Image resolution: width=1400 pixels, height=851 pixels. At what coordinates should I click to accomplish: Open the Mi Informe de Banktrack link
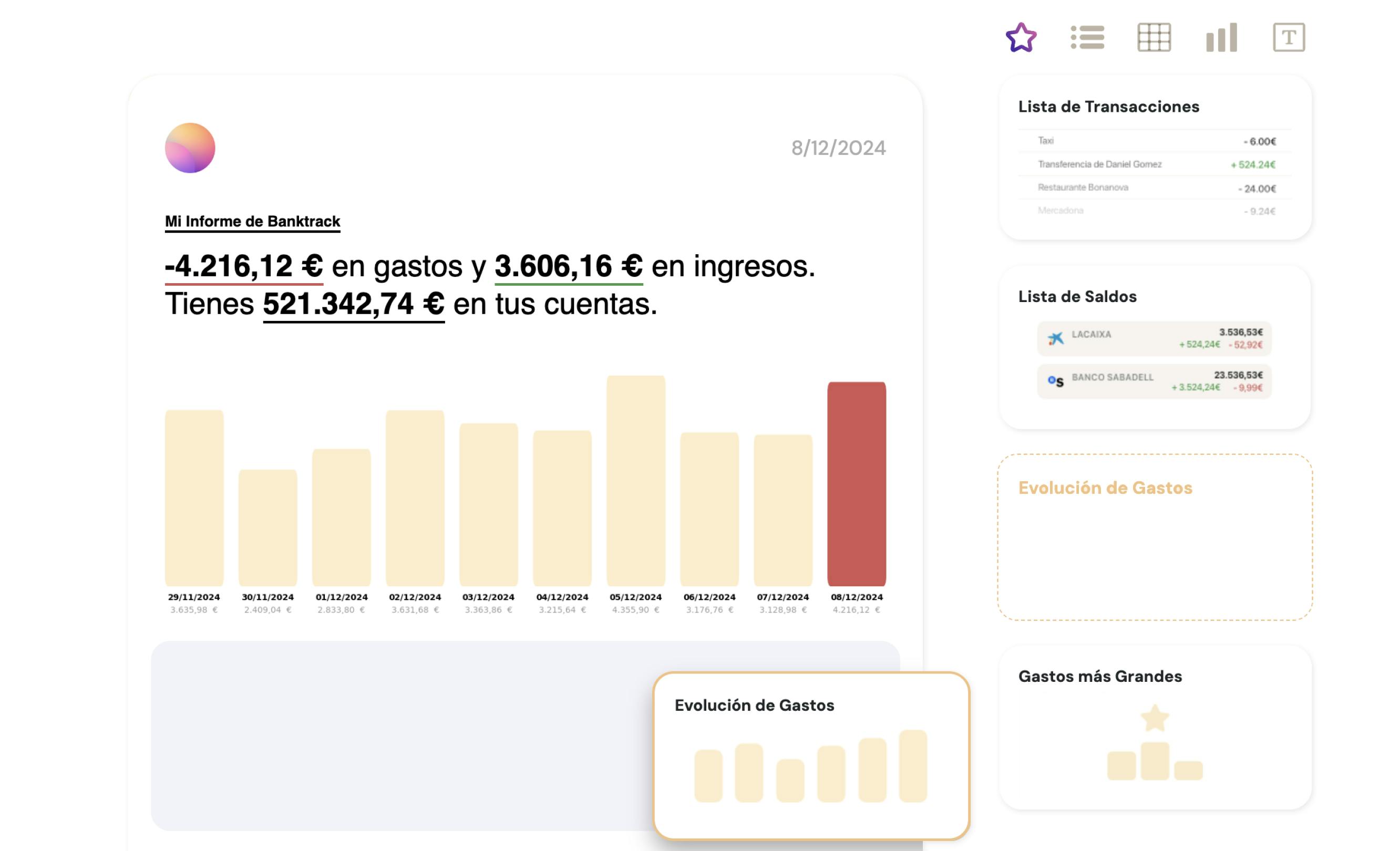pos(252,222)
